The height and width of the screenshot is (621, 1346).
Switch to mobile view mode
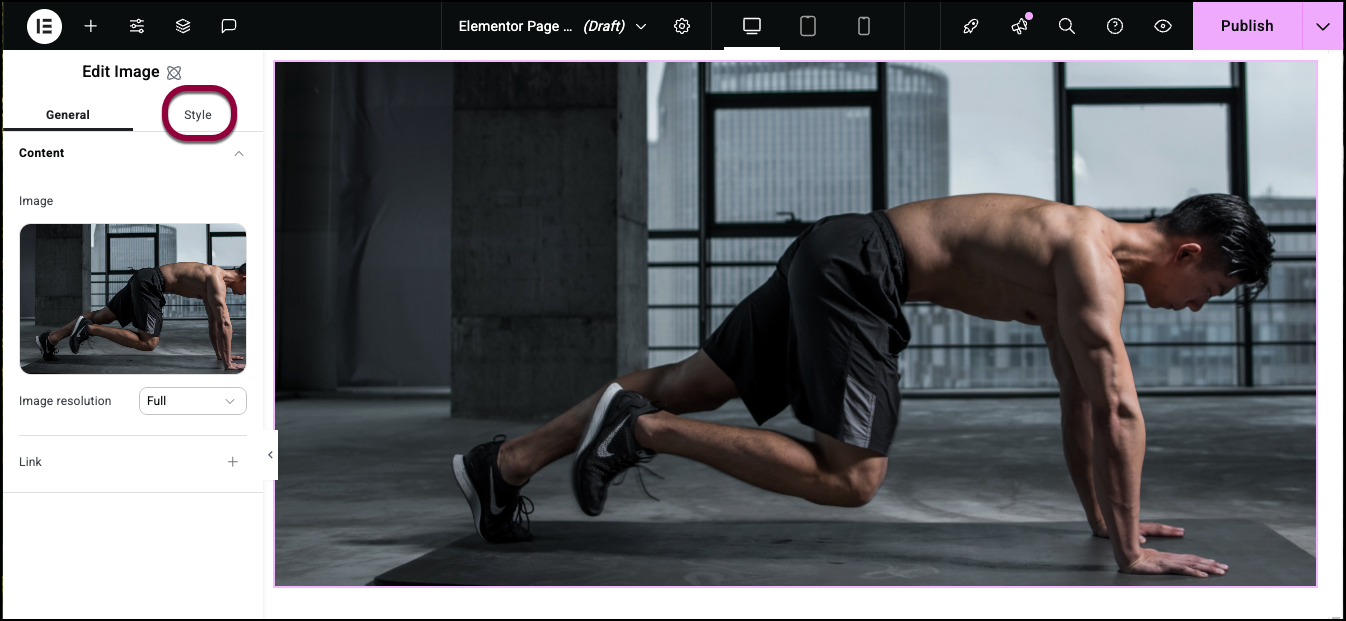864,26
